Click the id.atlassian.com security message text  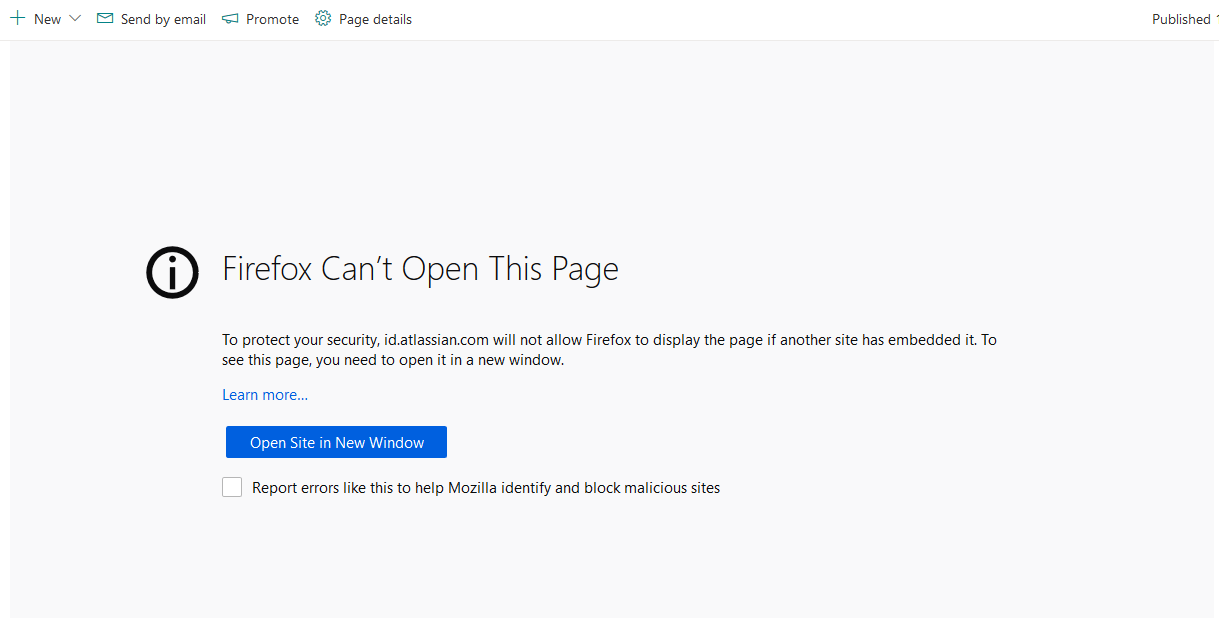tap(609, 350)
